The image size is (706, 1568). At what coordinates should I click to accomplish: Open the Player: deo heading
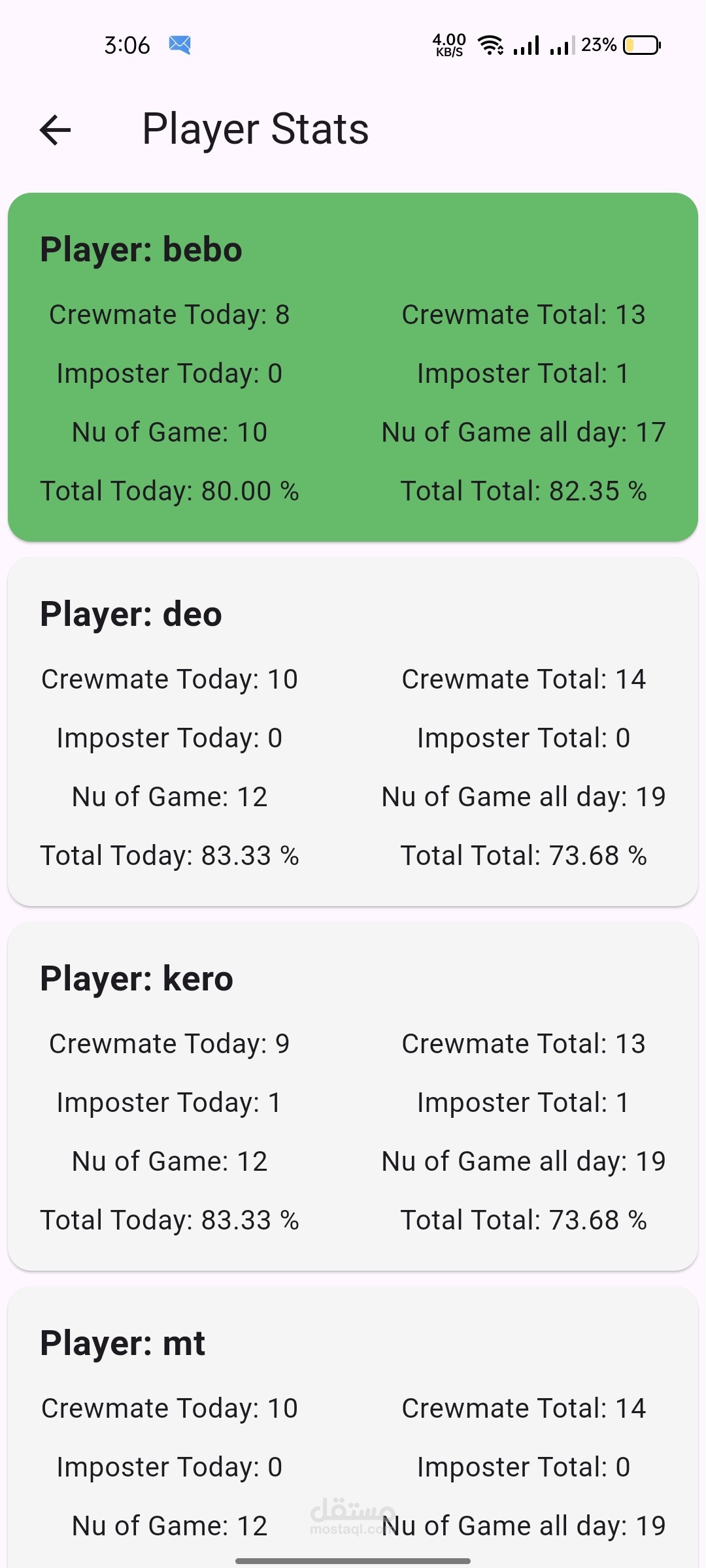tap(131, 614)
